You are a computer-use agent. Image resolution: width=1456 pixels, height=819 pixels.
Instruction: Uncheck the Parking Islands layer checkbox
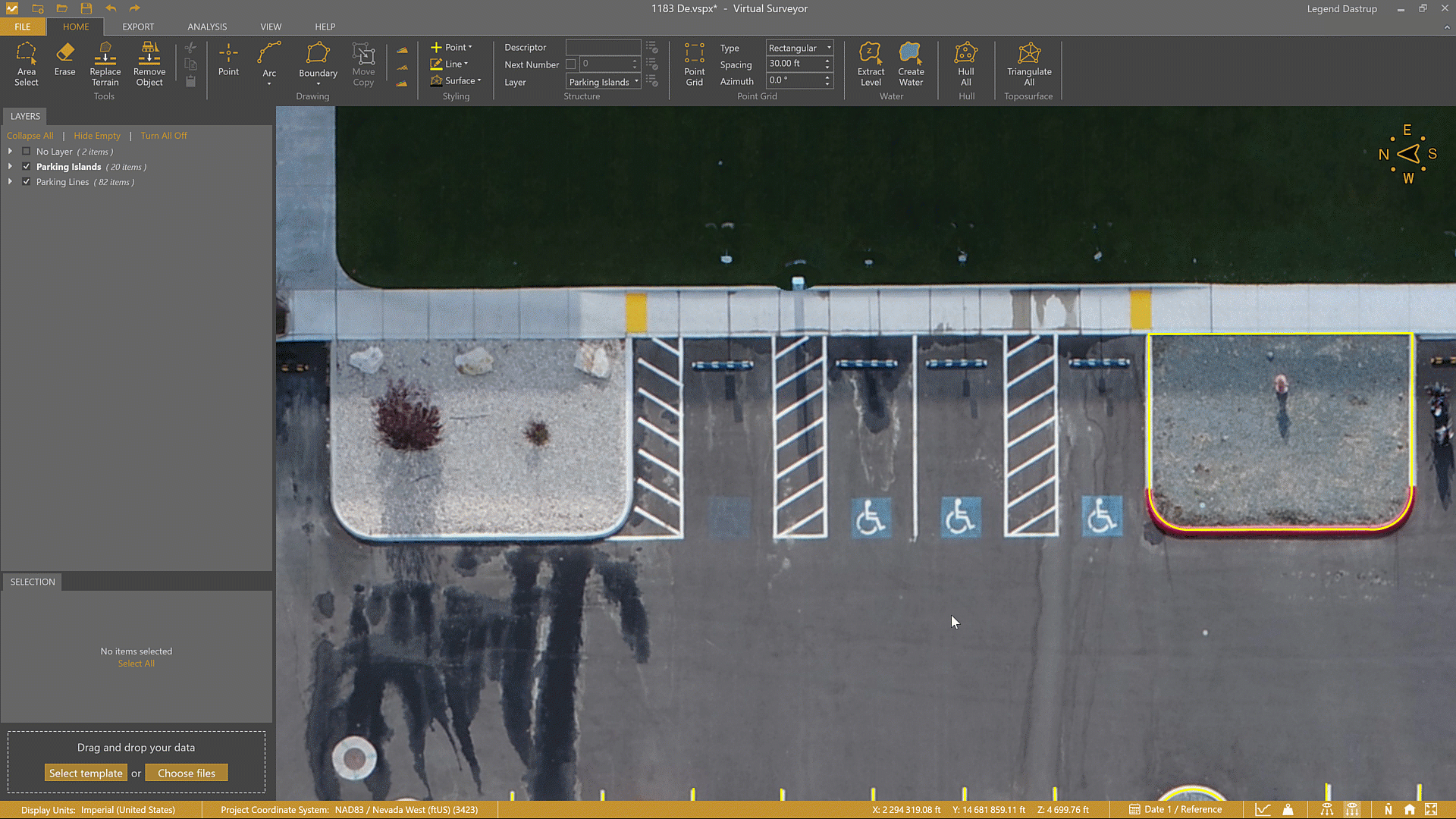click(27, 167)
